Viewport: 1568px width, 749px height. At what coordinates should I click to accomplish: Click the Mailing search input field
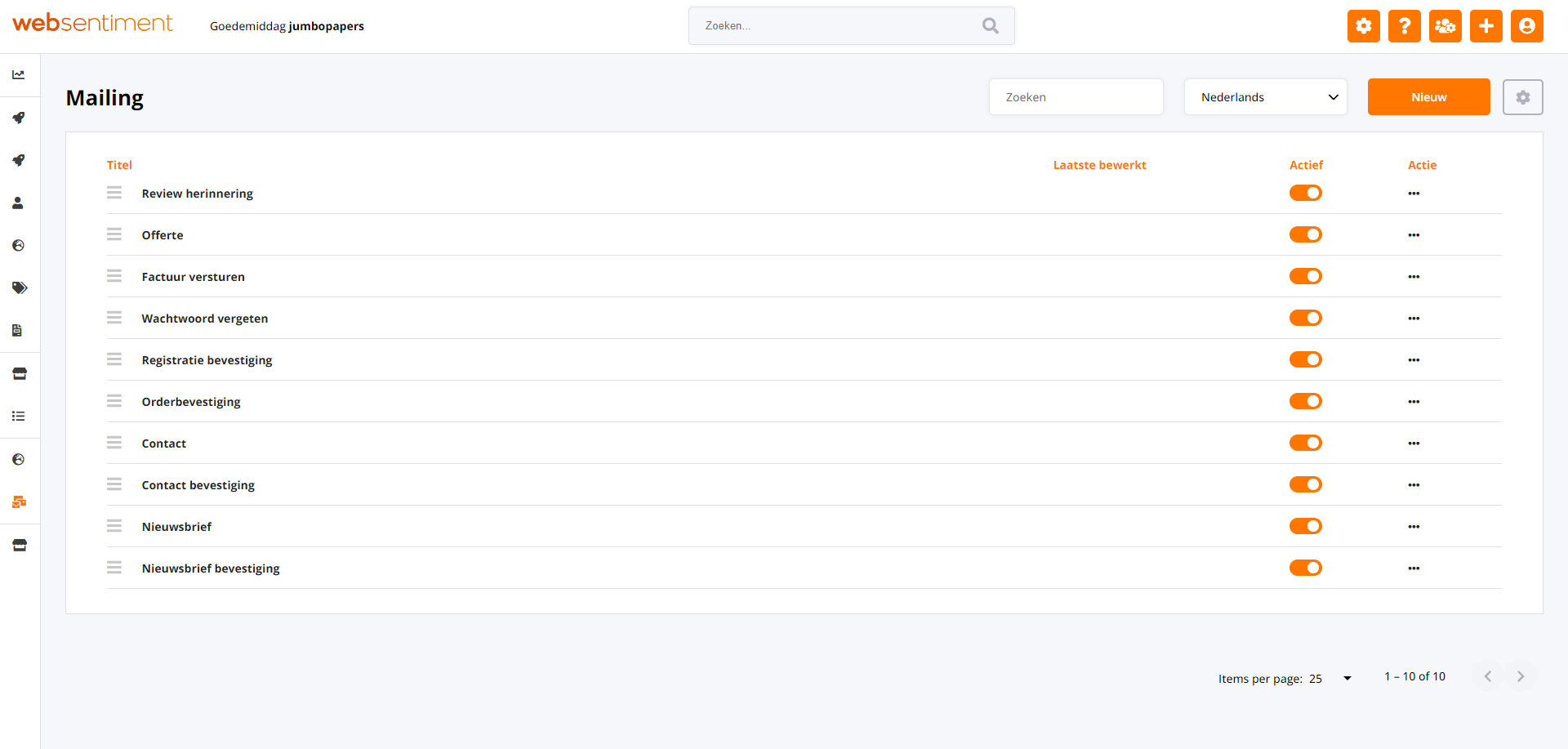coord(1076,97)
